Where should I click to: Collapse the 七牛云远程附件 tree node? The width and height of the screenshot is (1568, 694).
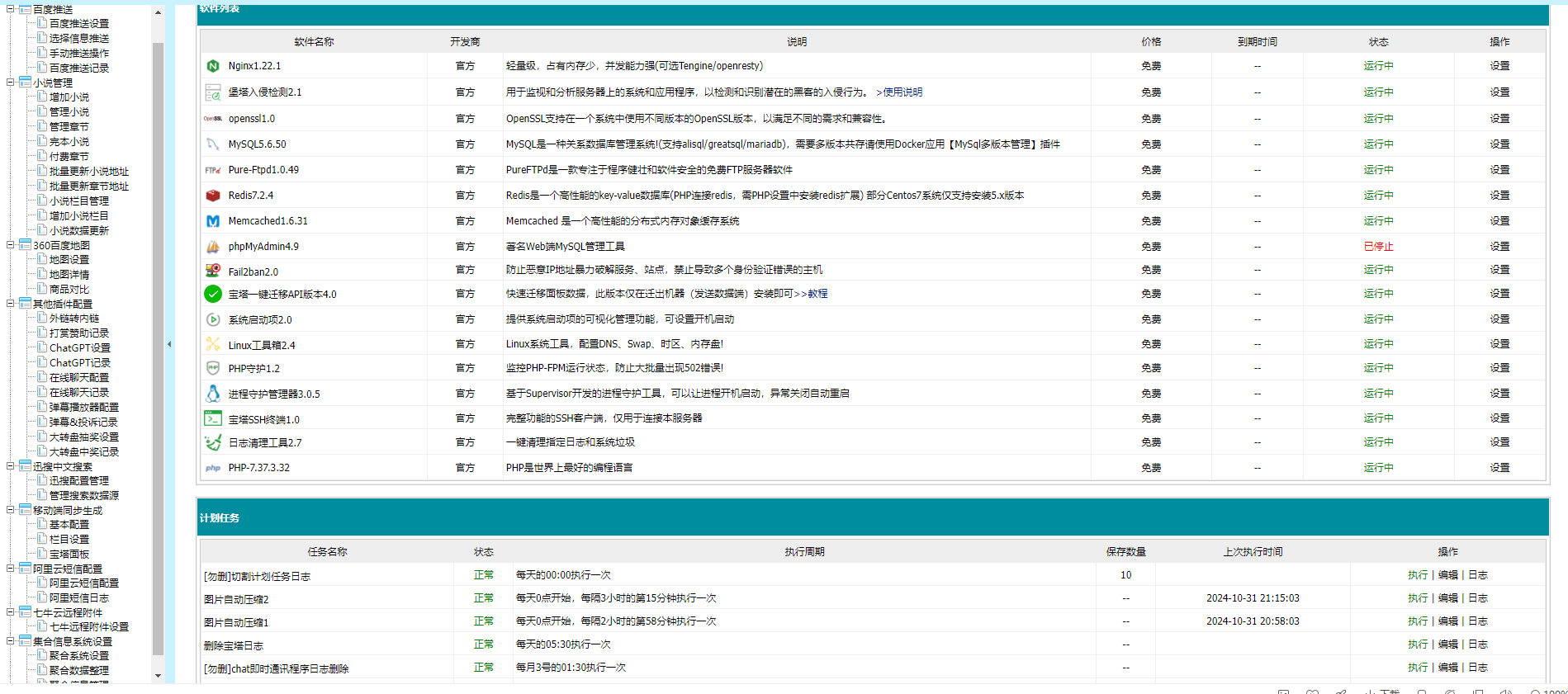(11, 612)
